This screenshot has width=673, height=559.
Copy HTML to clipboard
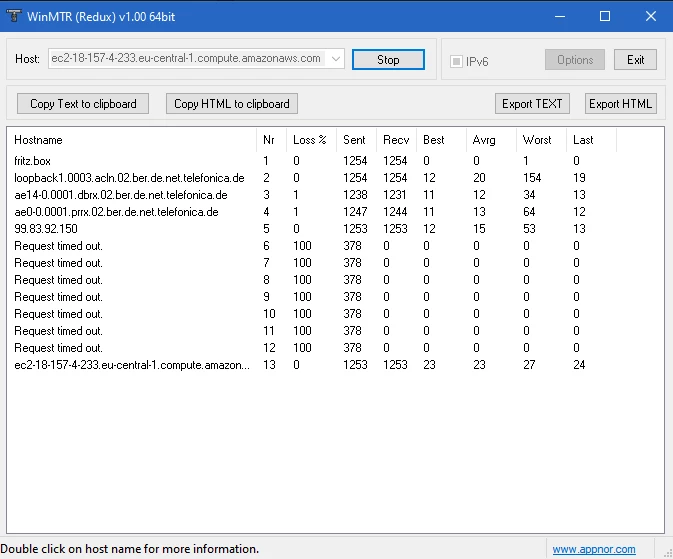pos(232,103)
